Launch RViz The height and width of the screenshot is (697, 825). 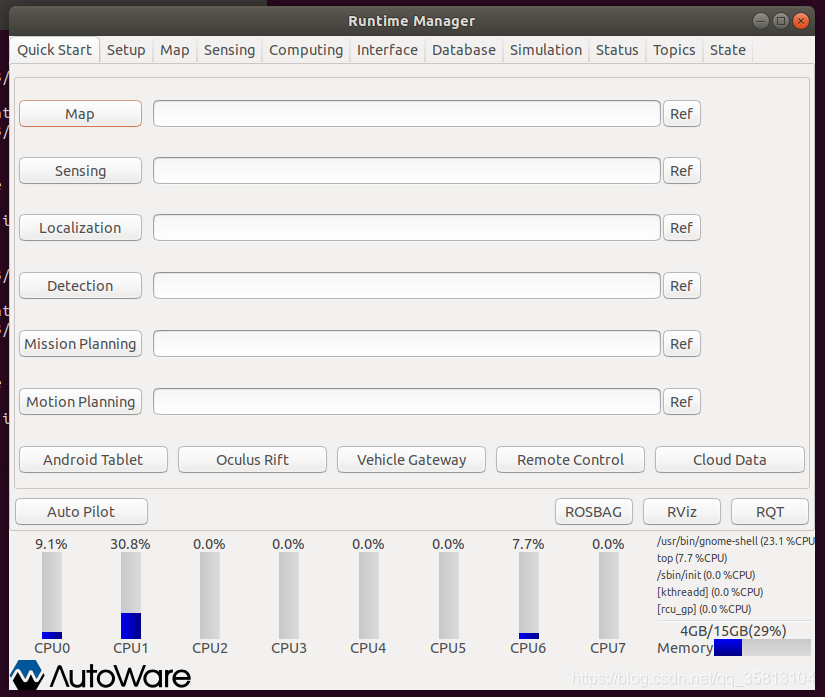coord(682,512)
